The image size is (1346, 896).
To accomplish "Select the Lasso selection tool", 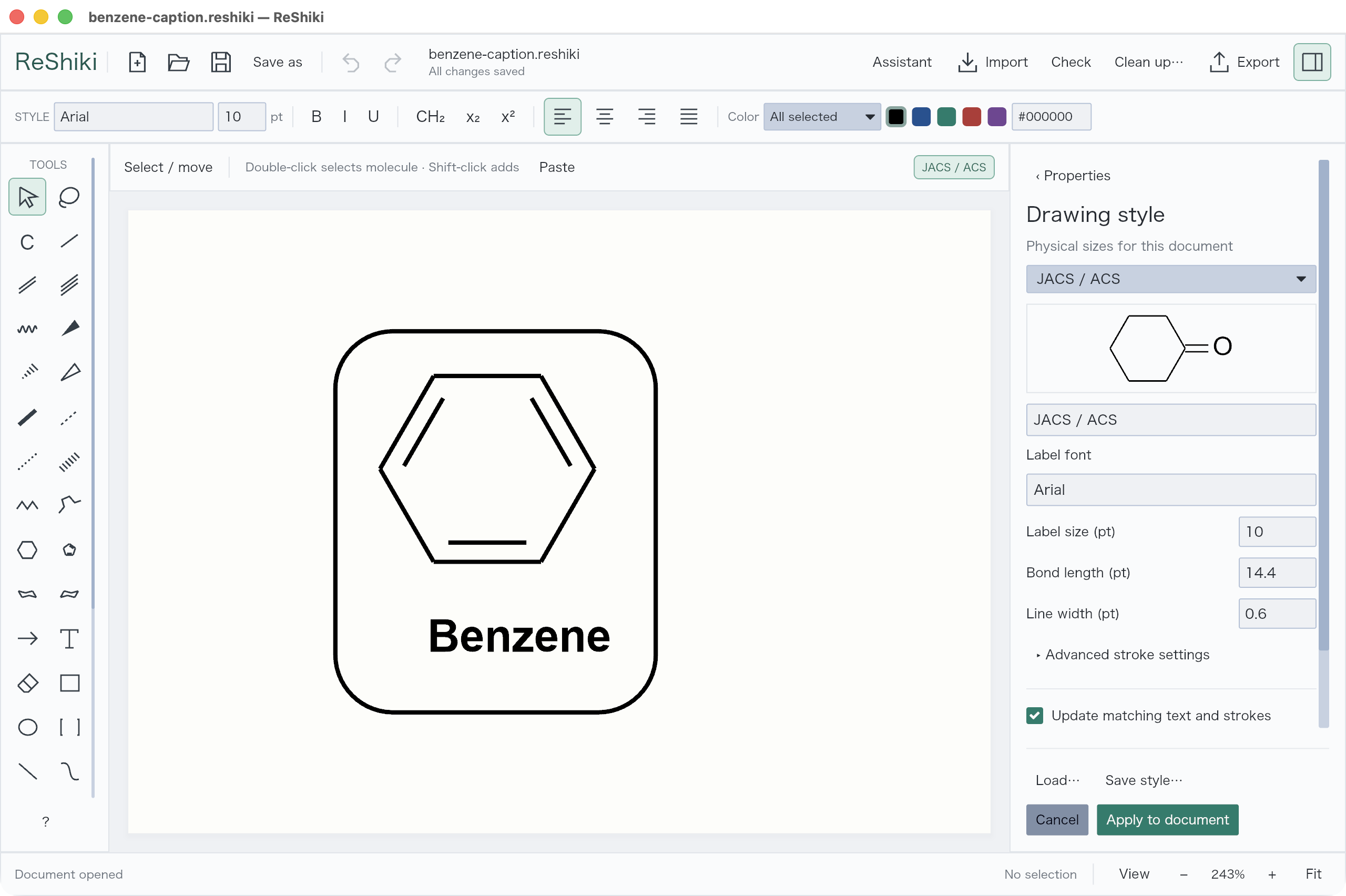I will point(69,197).
